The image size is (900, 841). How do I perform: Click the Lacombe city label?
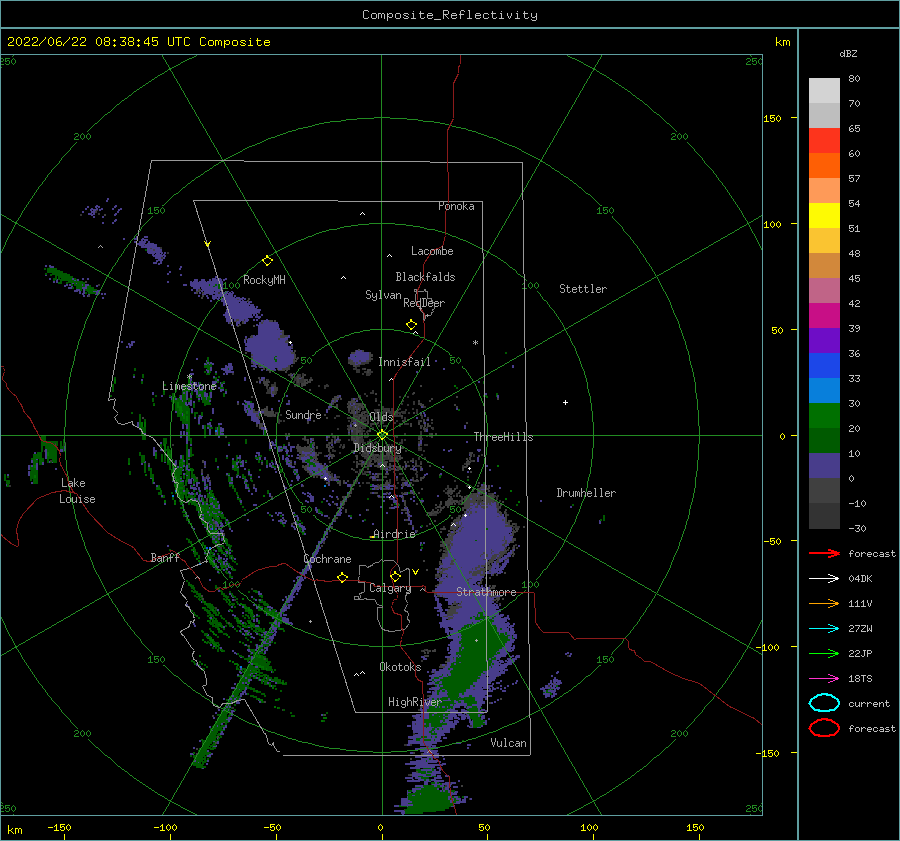[432, 251]
